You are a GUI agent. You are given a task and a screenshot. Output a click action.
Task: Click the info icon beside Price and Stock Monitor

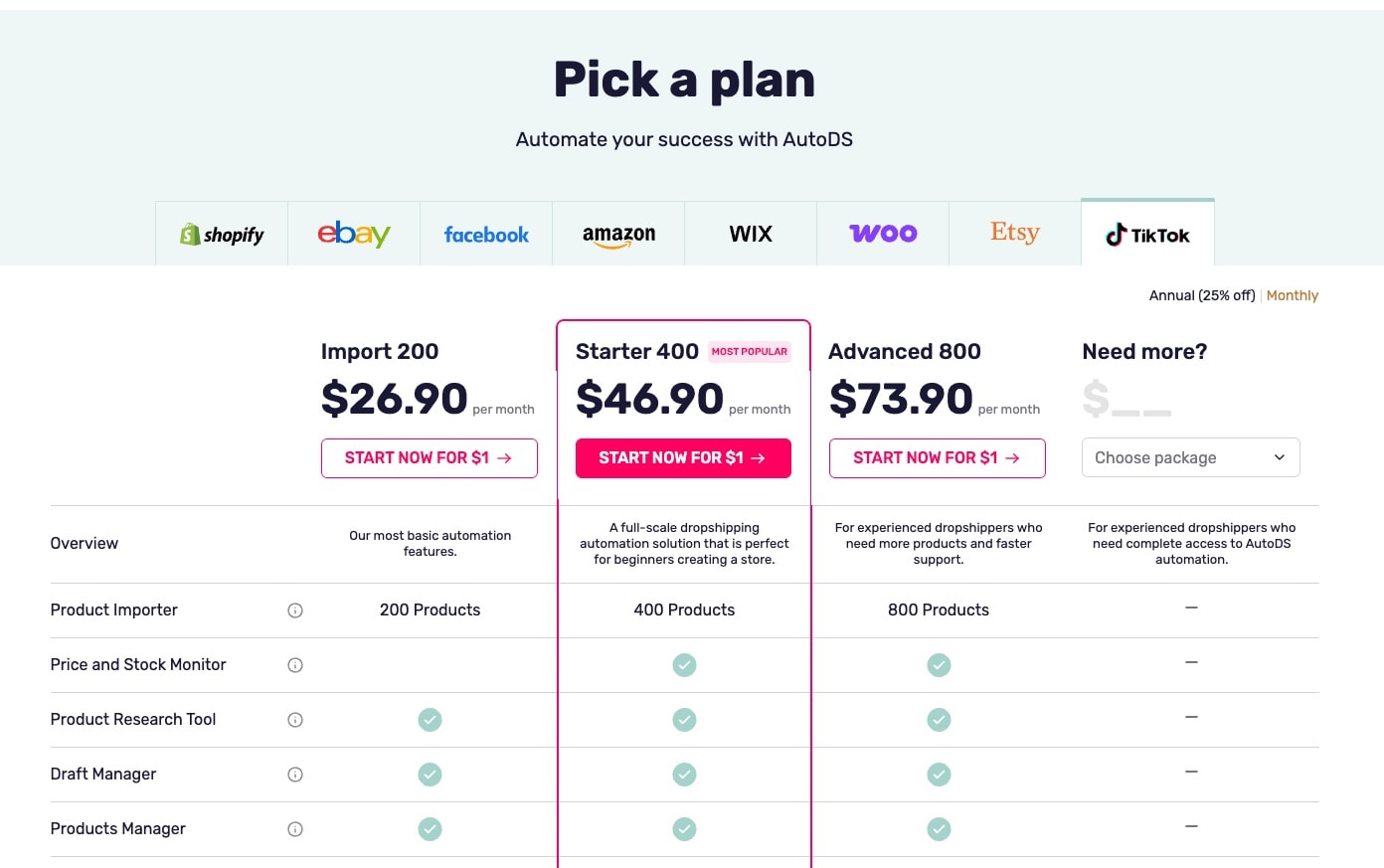[295, 665]
